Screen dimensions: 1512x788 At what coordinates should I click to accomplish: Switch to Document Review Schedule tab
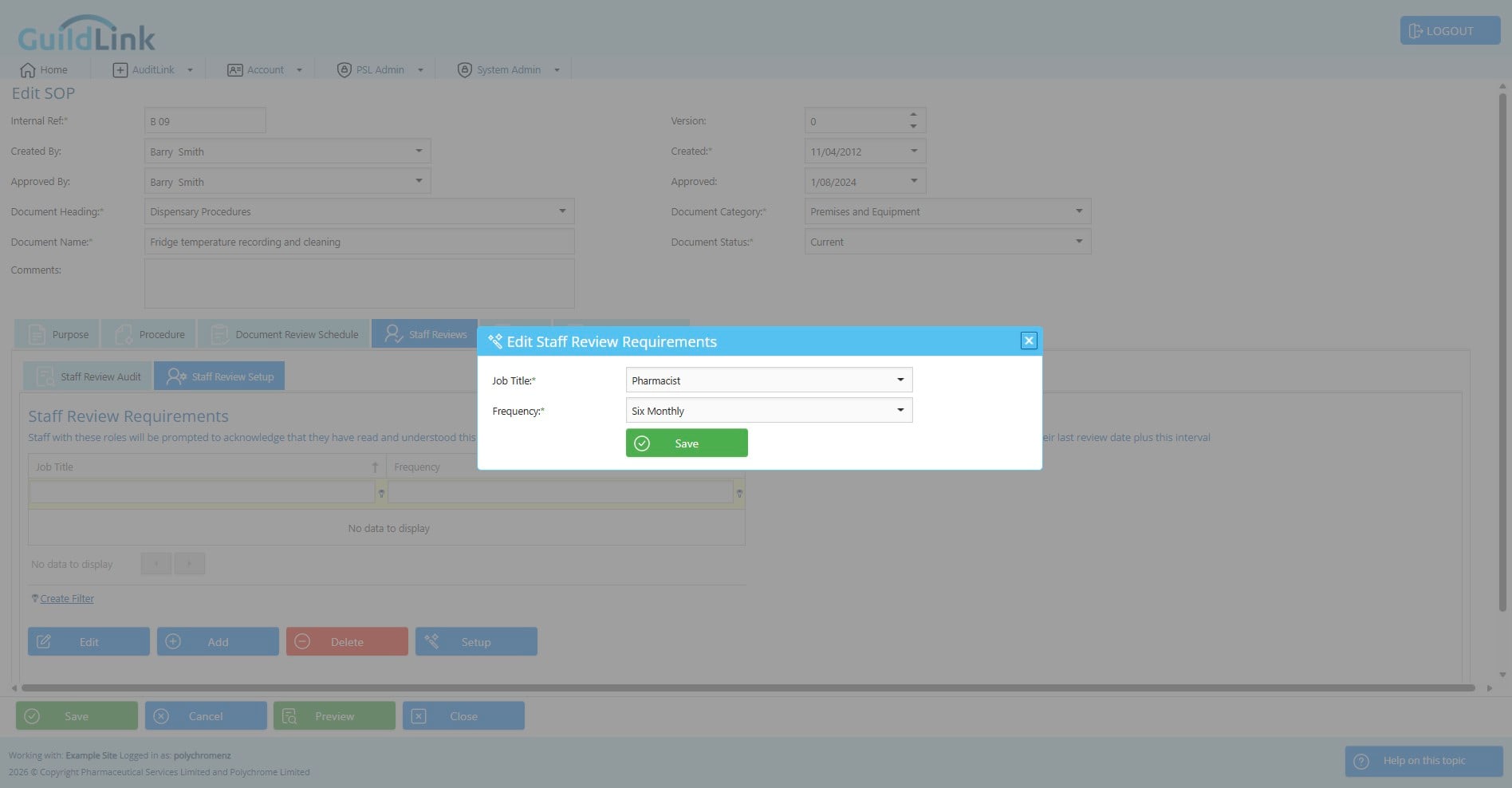tap(284, 334)
